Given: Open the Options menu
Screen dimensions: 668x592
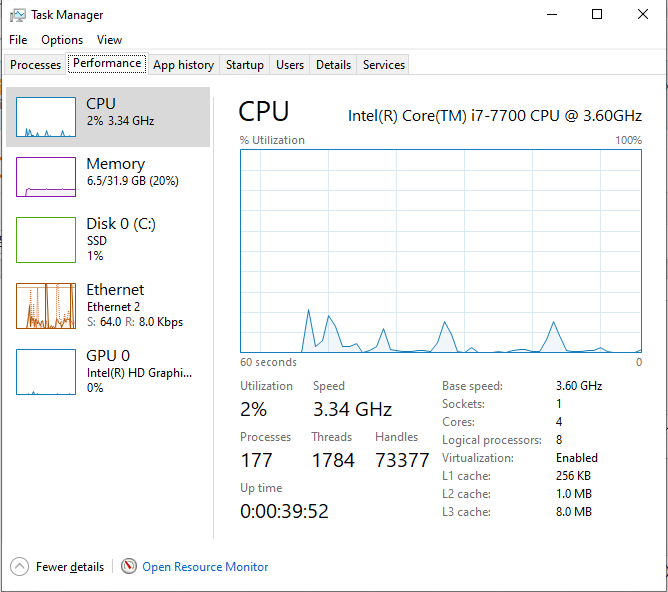Looking at the screenshot, I should (62, 40).
